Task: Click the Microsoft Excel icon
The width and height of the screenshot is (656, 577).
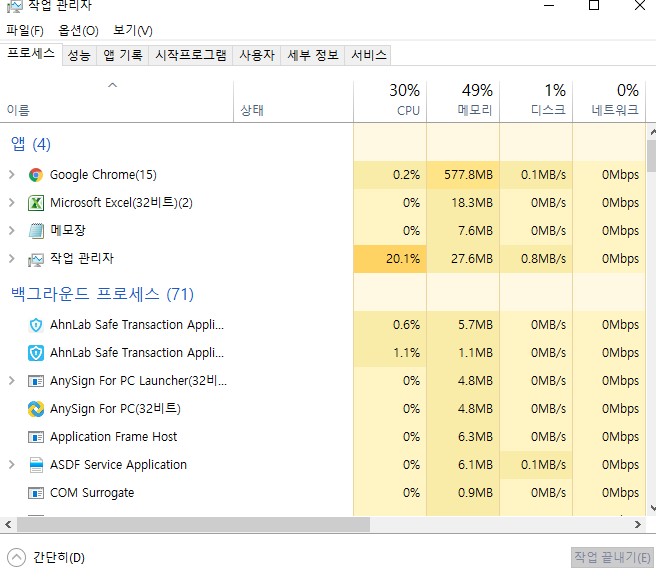Action: pos(36,203)
